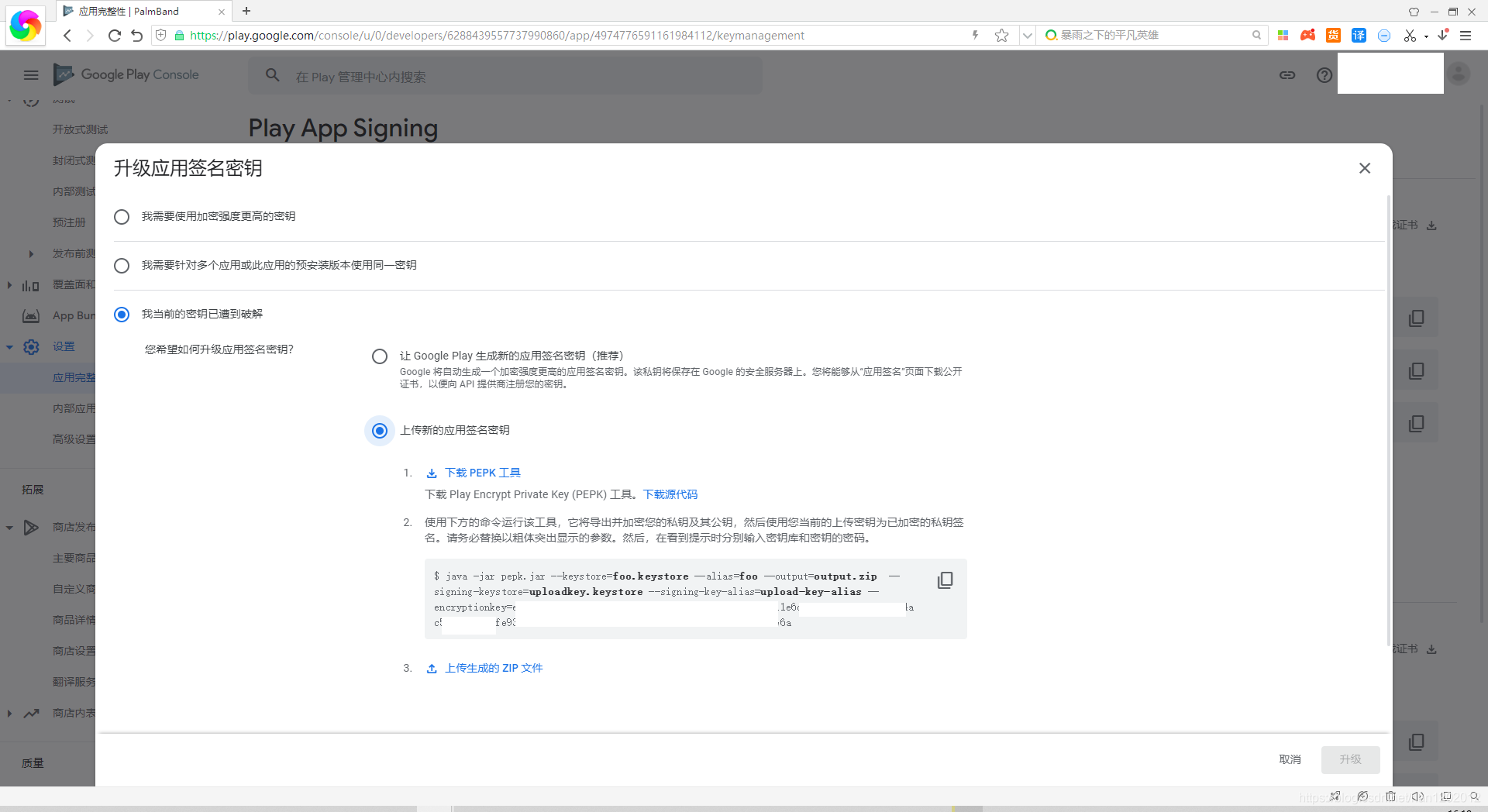The height and width of the screenshot is (812, 1488).
Task: Click the colorful apps grid extension icon
Action: [x=1283, y=36]
